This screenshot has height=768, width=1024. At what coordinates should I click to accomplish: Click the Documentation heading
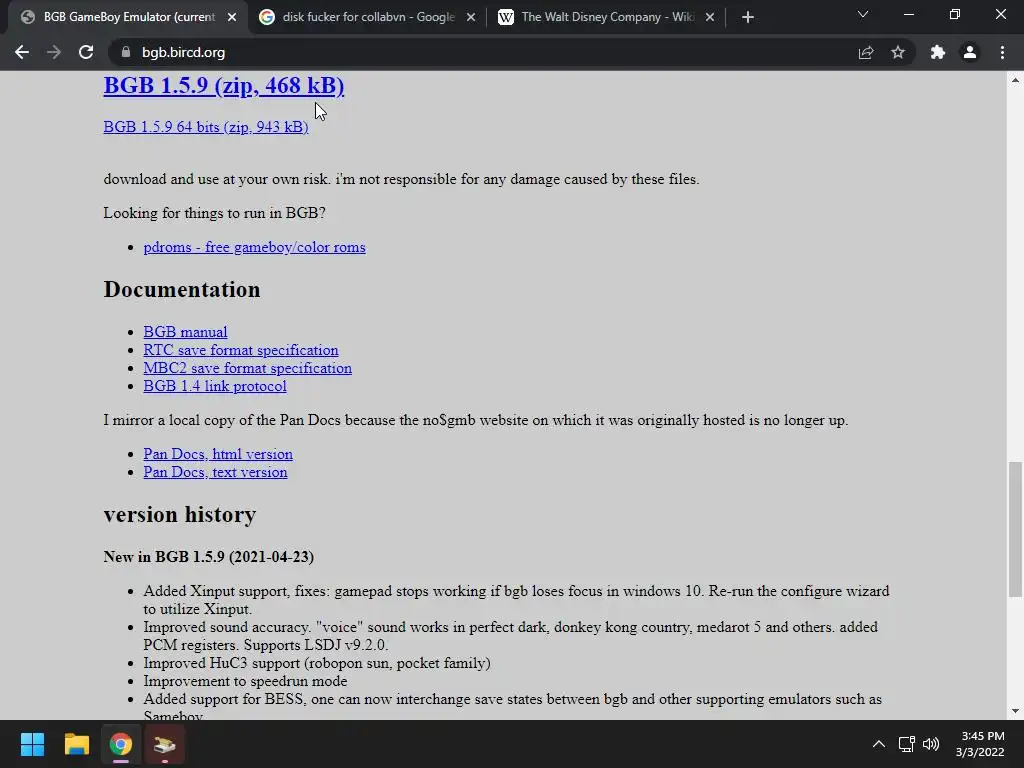click(182, 289)
